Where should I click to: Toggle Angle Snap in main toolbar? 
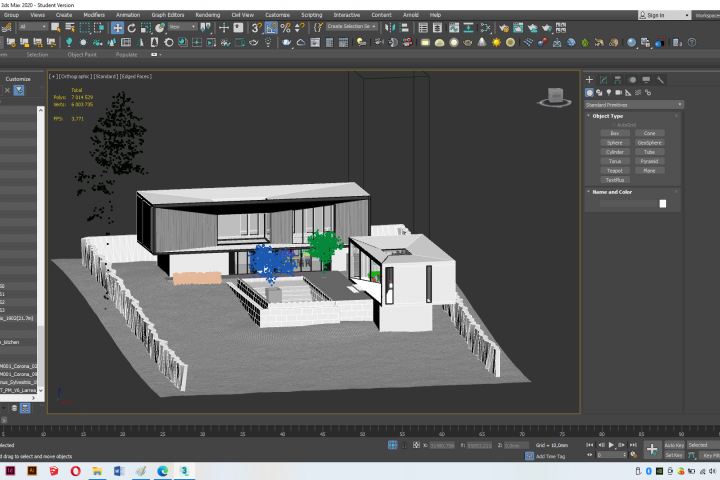pos(271,28)
